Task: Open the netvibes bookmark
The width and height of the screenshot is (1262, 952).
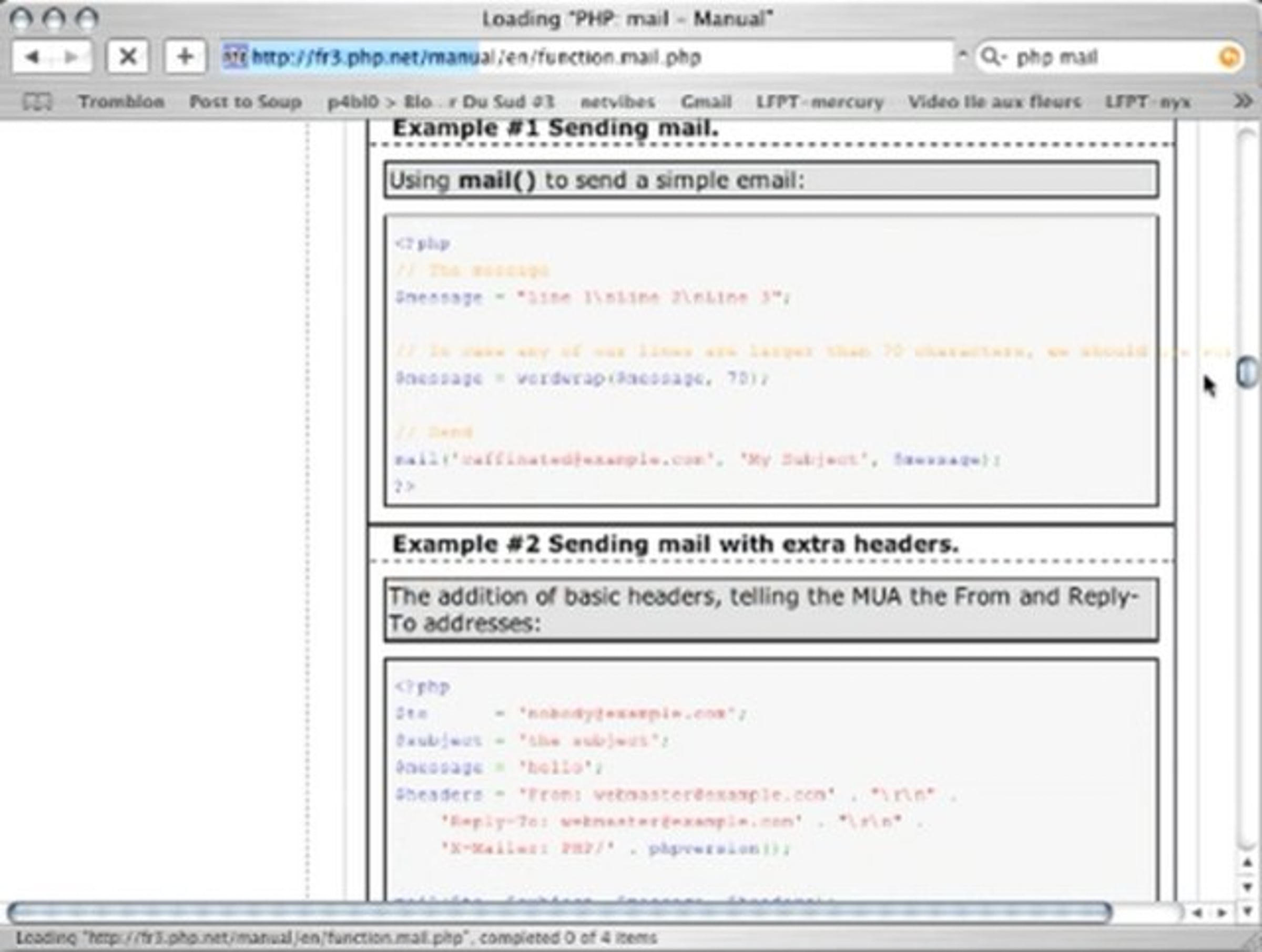Action: pos(617,102)
